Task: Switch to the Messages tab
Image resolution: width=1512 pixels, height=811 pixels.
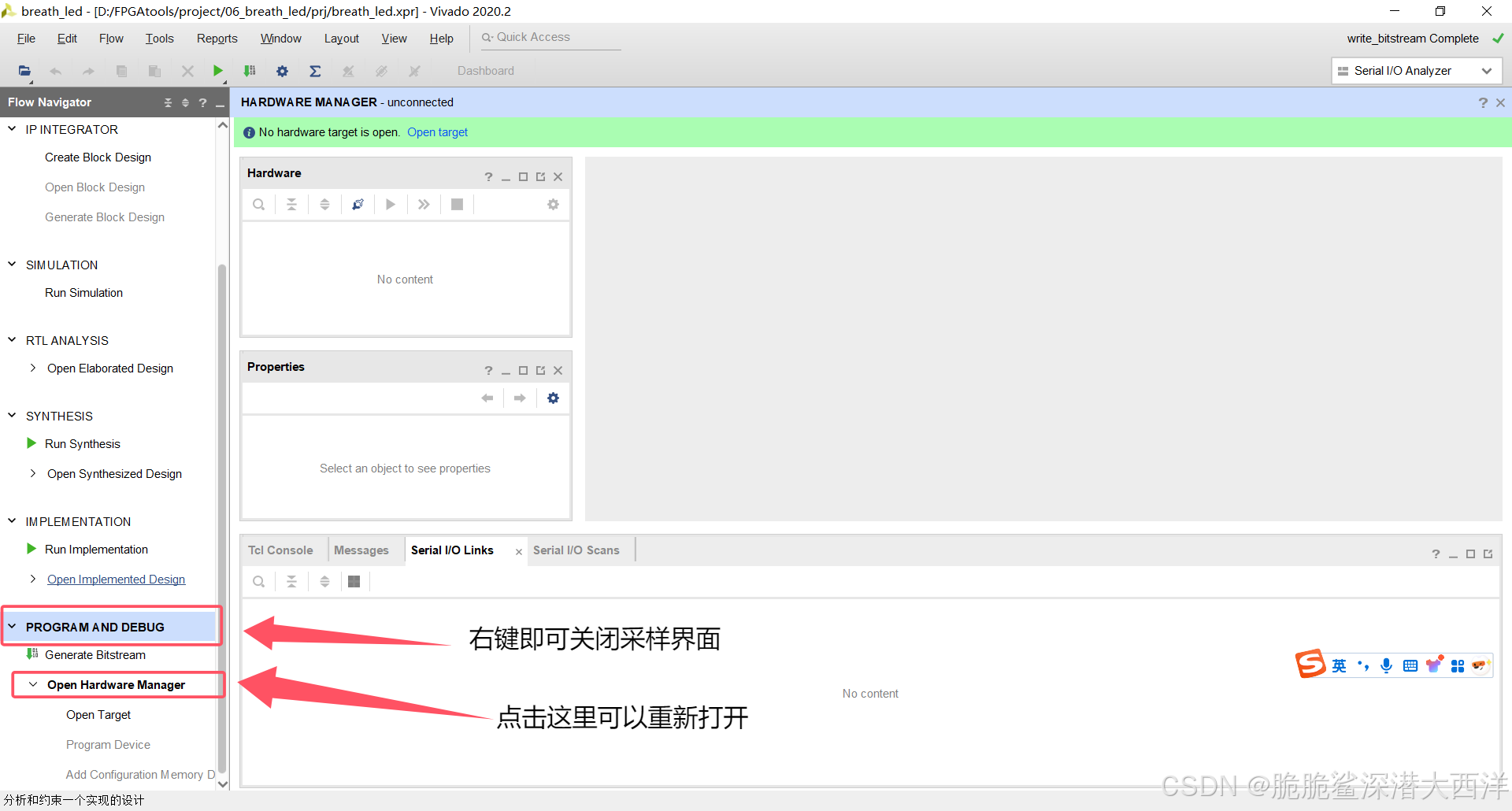Action: click(x=361, y=550)
